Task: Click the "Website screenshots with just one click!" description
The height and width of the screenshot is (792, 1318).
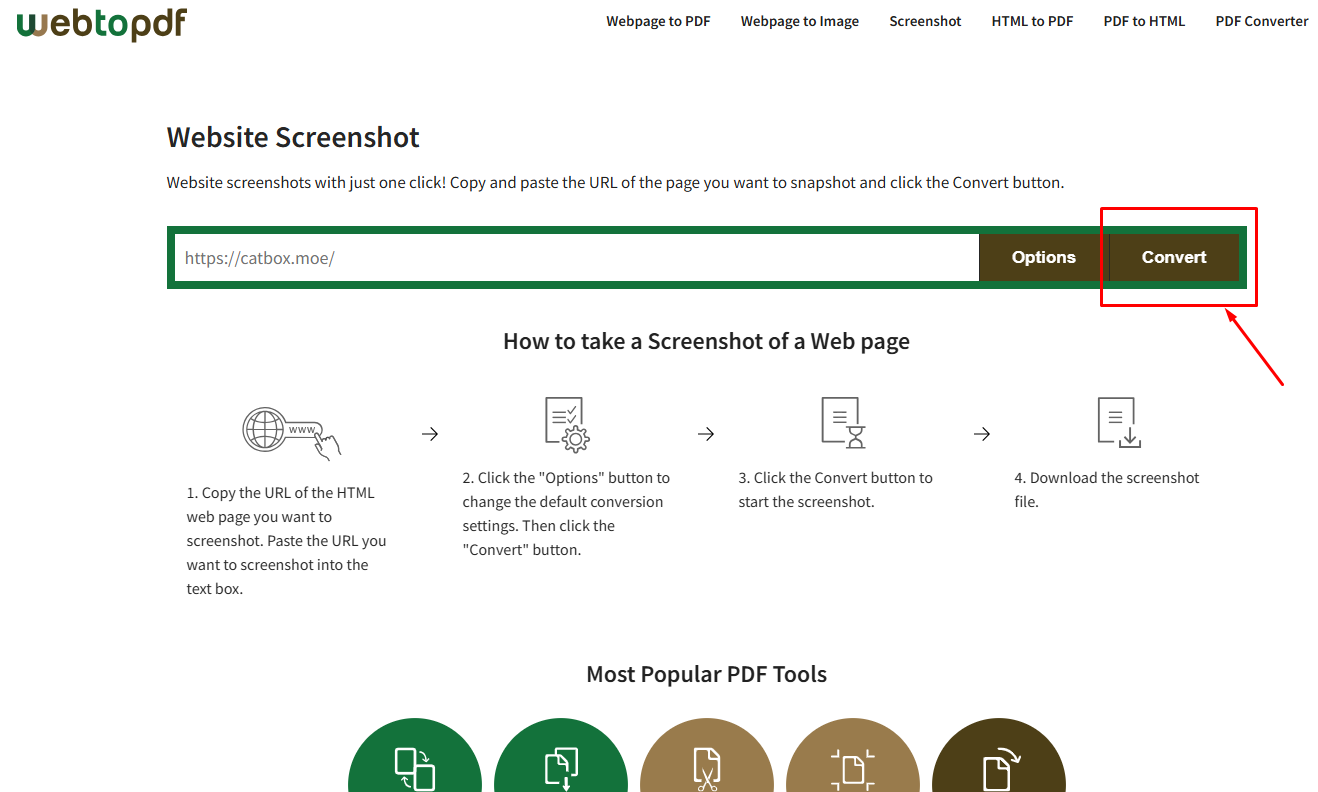Action: point(615,183)
